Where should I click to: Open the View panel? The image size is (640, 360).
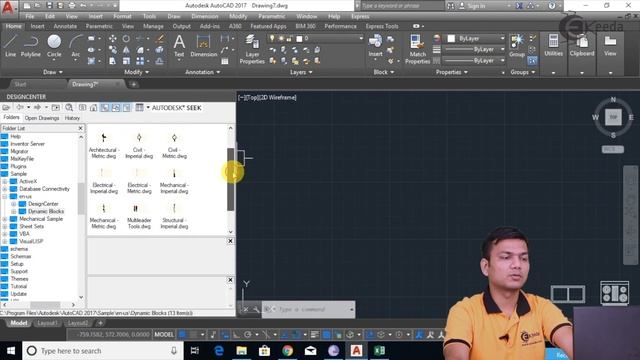pyautogui.click(x=610, y=45)
